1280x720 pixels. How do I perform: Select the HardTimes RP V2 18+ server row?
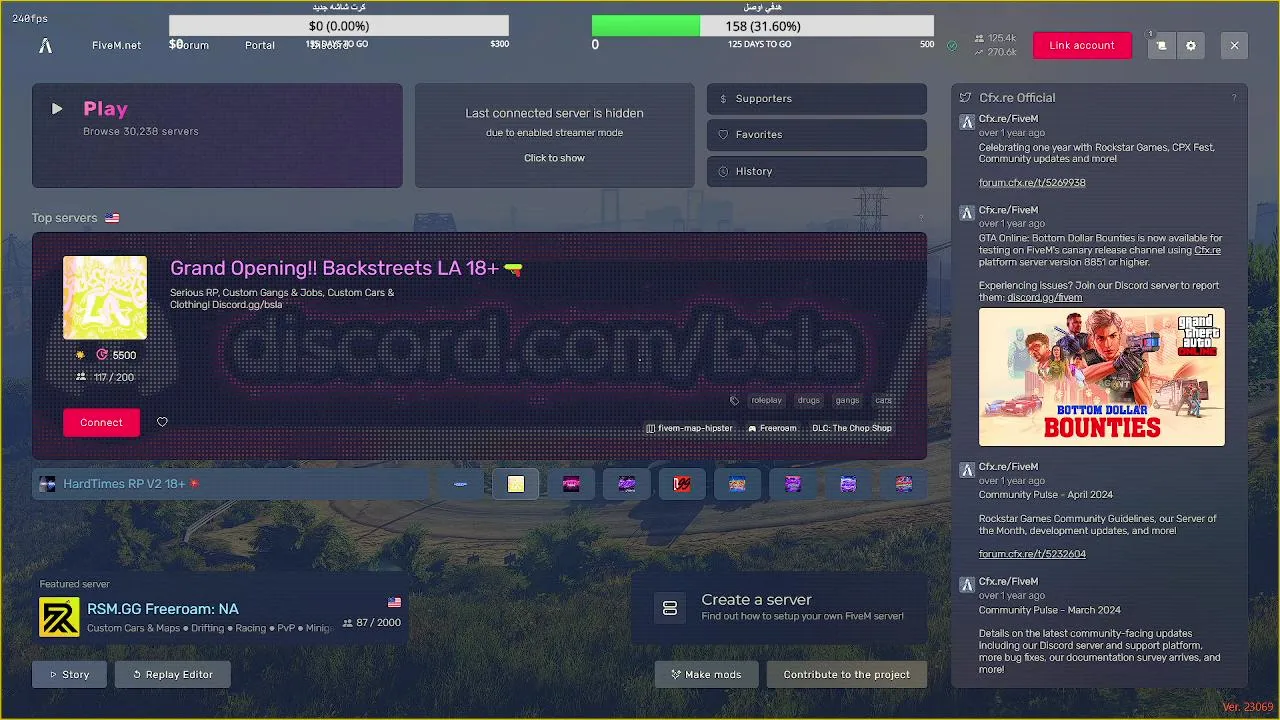(x=230, y=484)
